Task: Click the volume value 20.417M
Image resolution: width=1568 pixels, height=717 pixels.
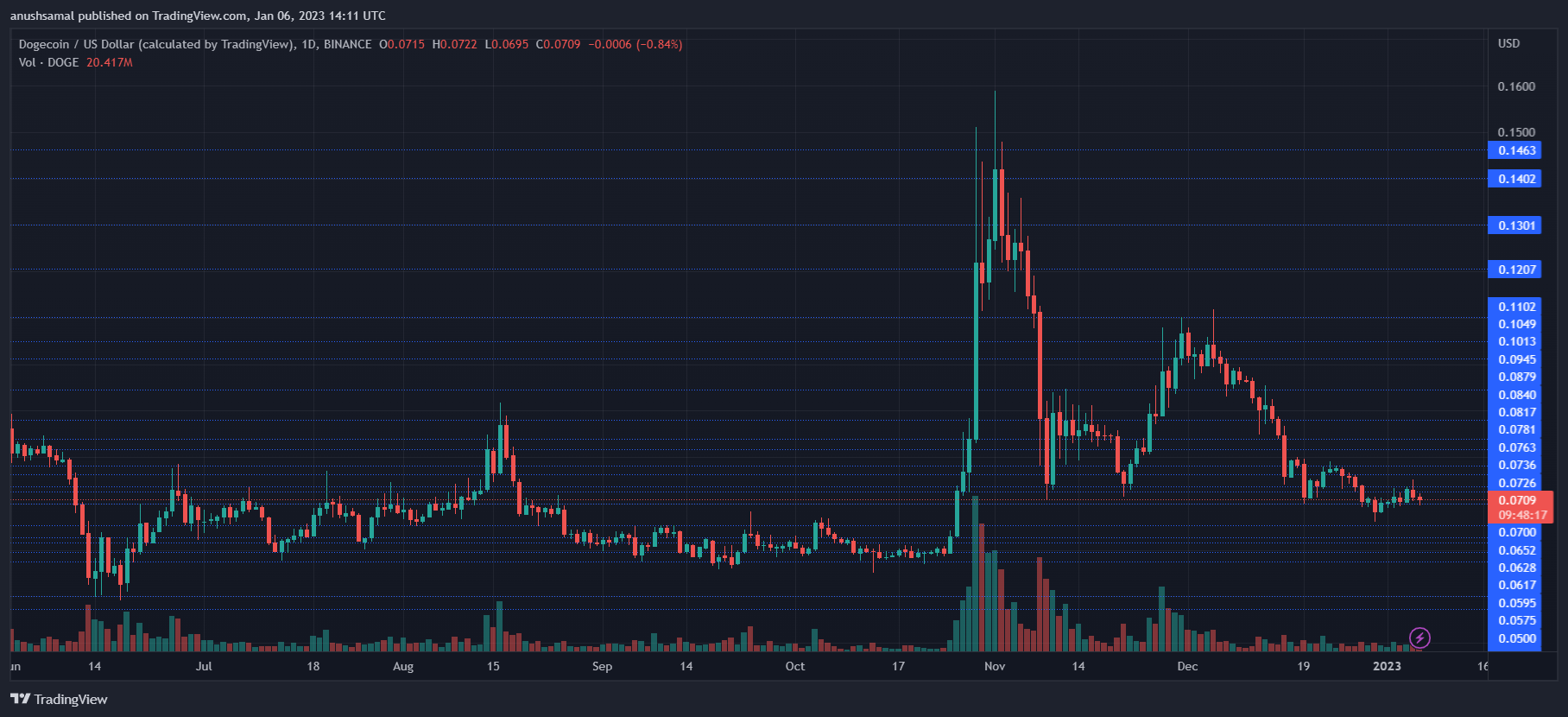Action: coord(110,62)
